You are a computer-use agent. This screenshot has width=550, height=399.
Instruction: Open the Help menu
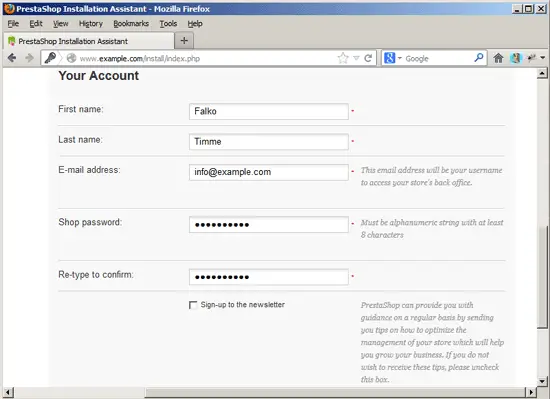(x=195, y=23)
